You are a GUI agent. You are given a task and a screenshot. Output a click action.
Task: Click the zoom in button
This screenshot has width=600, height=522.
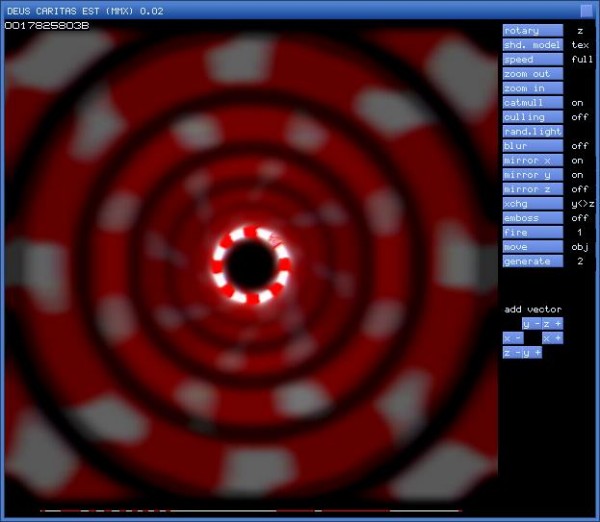coord(532,88)
